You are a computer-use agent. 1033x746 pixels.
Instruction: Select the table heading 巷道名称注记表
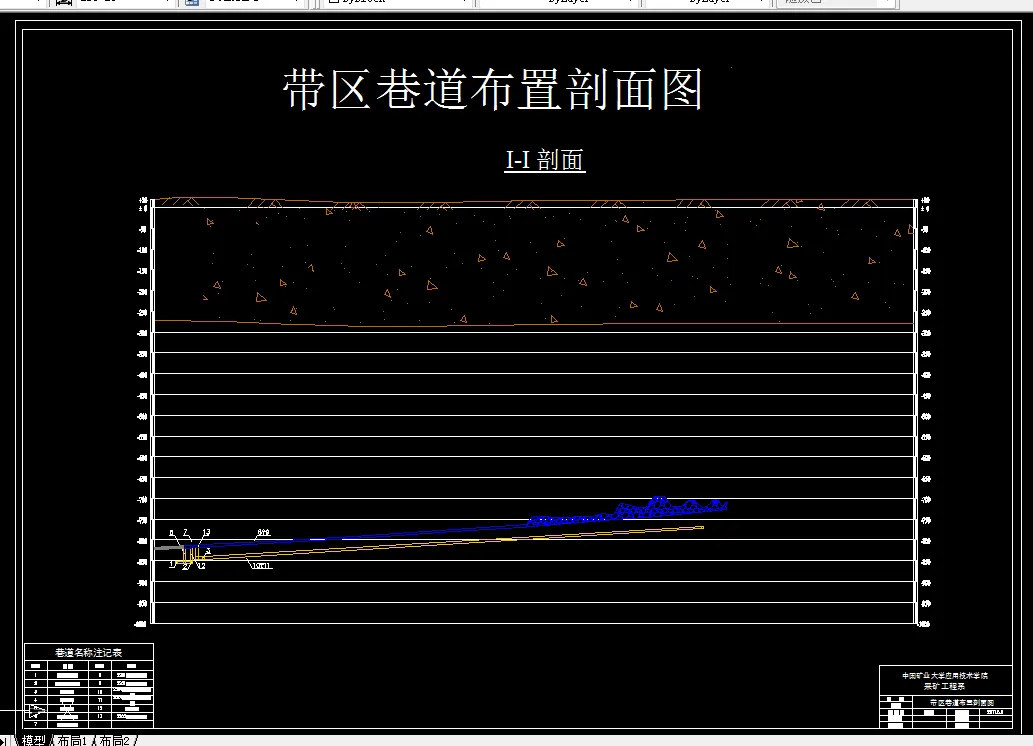88,652
